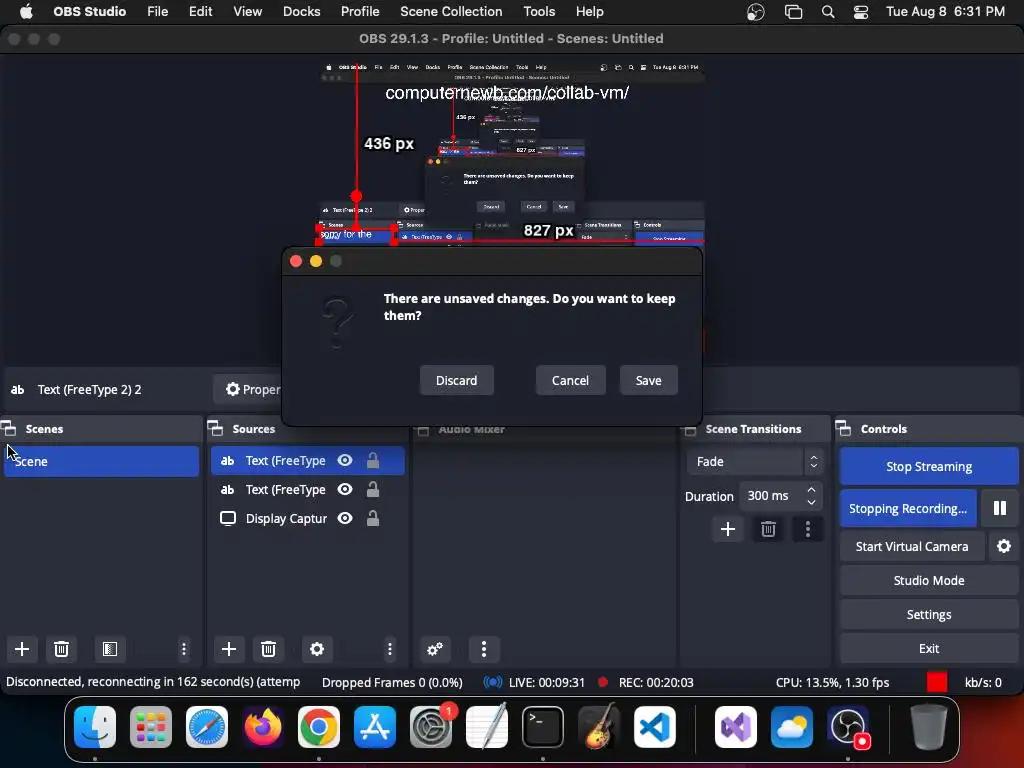Open the View menu
1024x768 pixels.
[248, 12]
